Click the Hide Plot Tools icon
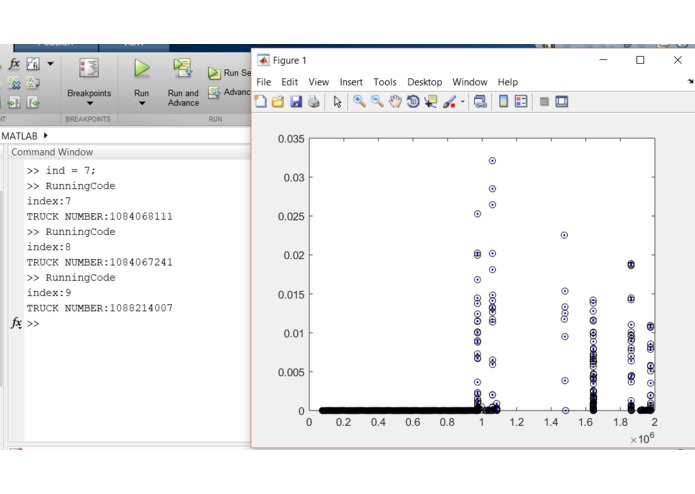The image size is (695, 494). point(544,102)
